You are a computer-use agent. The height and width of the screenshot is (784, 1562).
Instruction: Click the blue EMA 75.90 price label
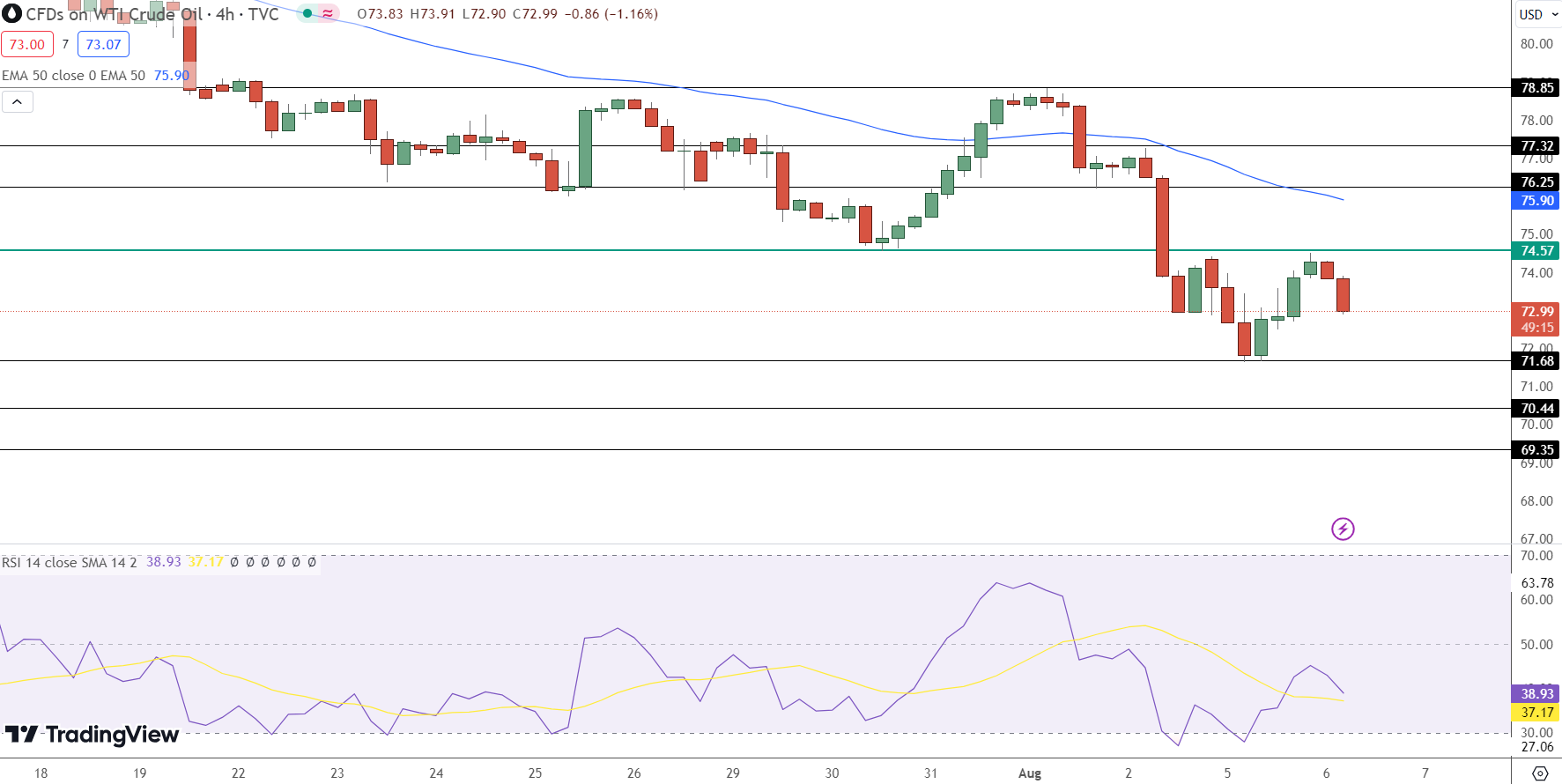coord(1536,201)
